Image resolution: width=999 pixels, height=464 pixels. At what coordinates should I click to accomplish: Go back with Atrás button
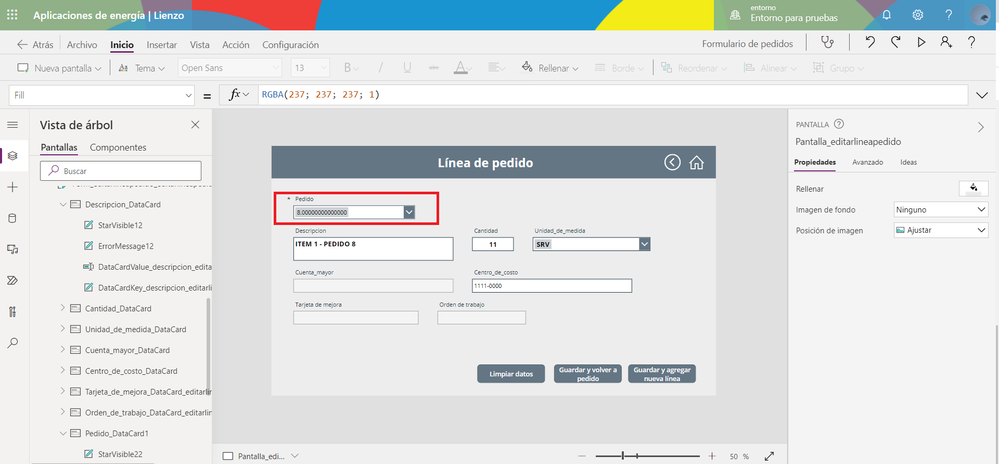(x=35, y=45)
